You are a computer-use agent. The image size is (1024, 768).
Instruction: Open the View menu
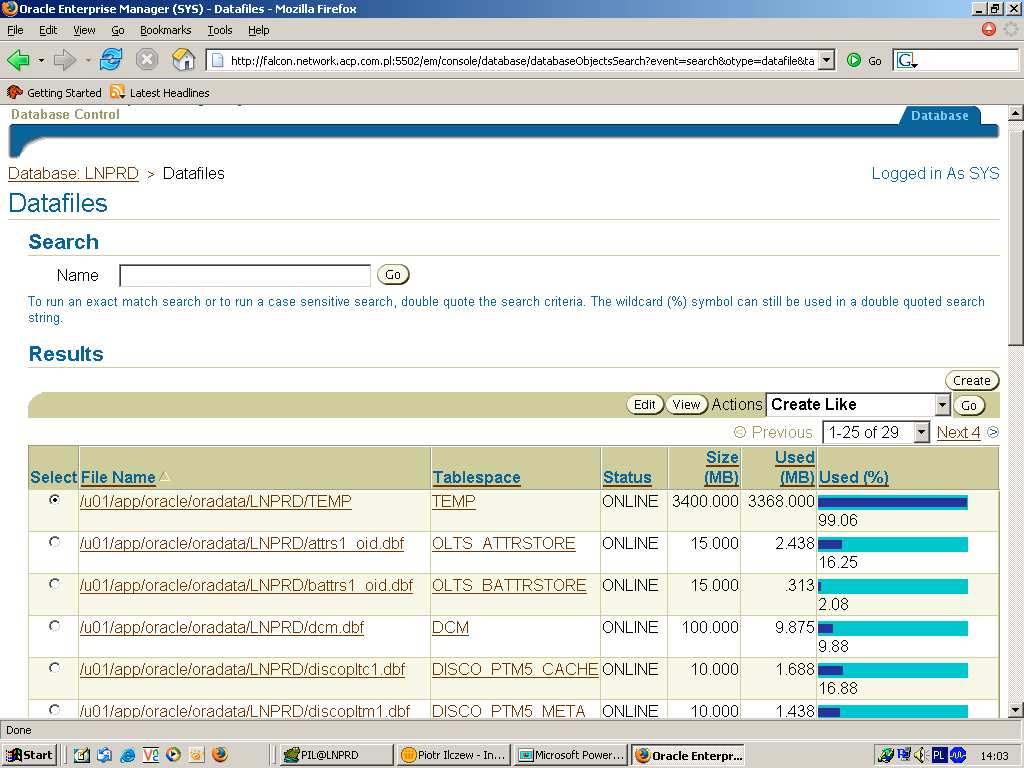point(84,30)
